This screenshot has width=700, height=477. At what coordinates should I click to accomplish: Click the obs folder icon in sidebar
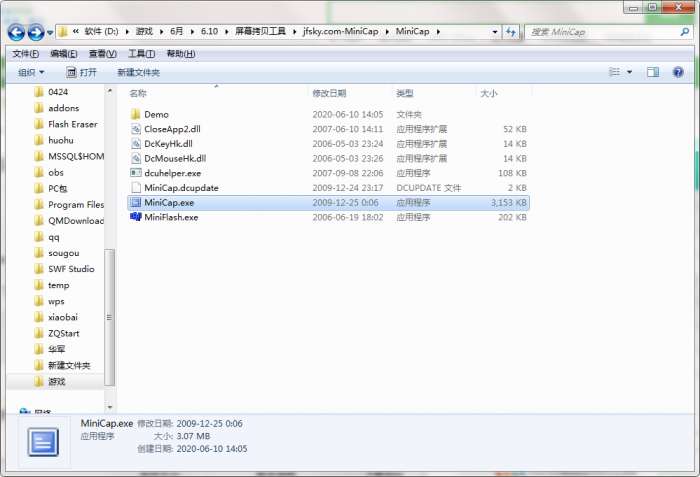tap(39, 172)
